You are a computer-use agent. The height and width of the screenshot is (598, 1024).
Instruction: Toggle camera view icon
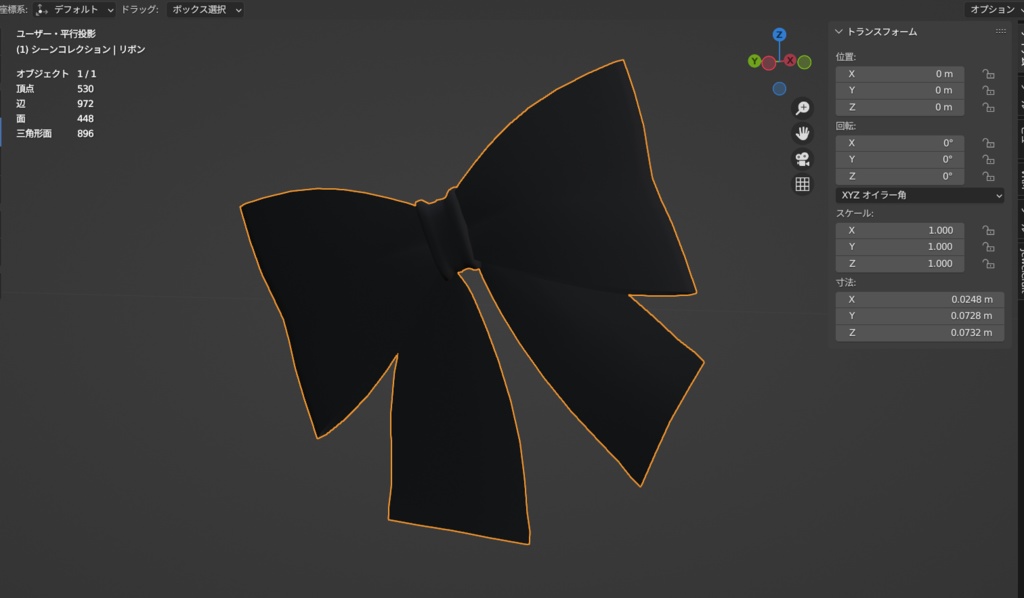point(802,159)
